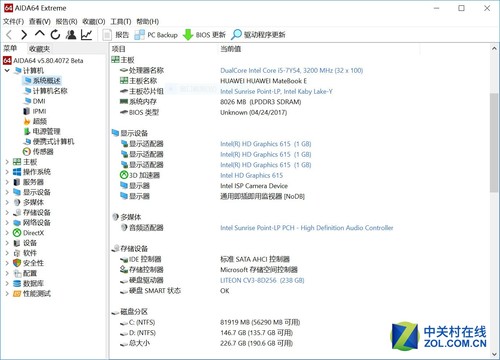This screenshot has width=500, height=360.
Task: Open the 查看(V) menu
Action: [x=40, y=22]
